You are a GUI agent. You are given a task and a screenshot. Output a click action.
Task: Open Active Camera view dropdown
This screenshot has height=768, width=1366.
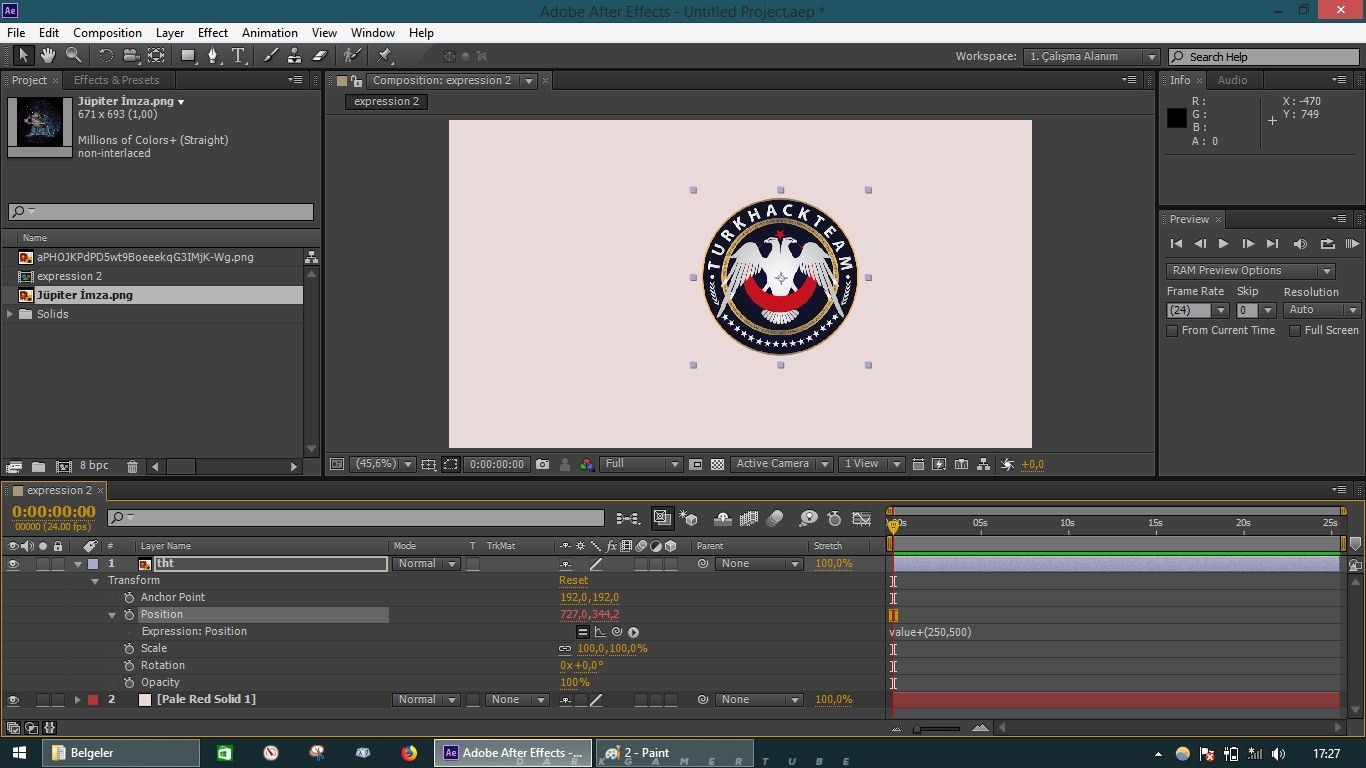pyautogui.click(x=781, y=464)
